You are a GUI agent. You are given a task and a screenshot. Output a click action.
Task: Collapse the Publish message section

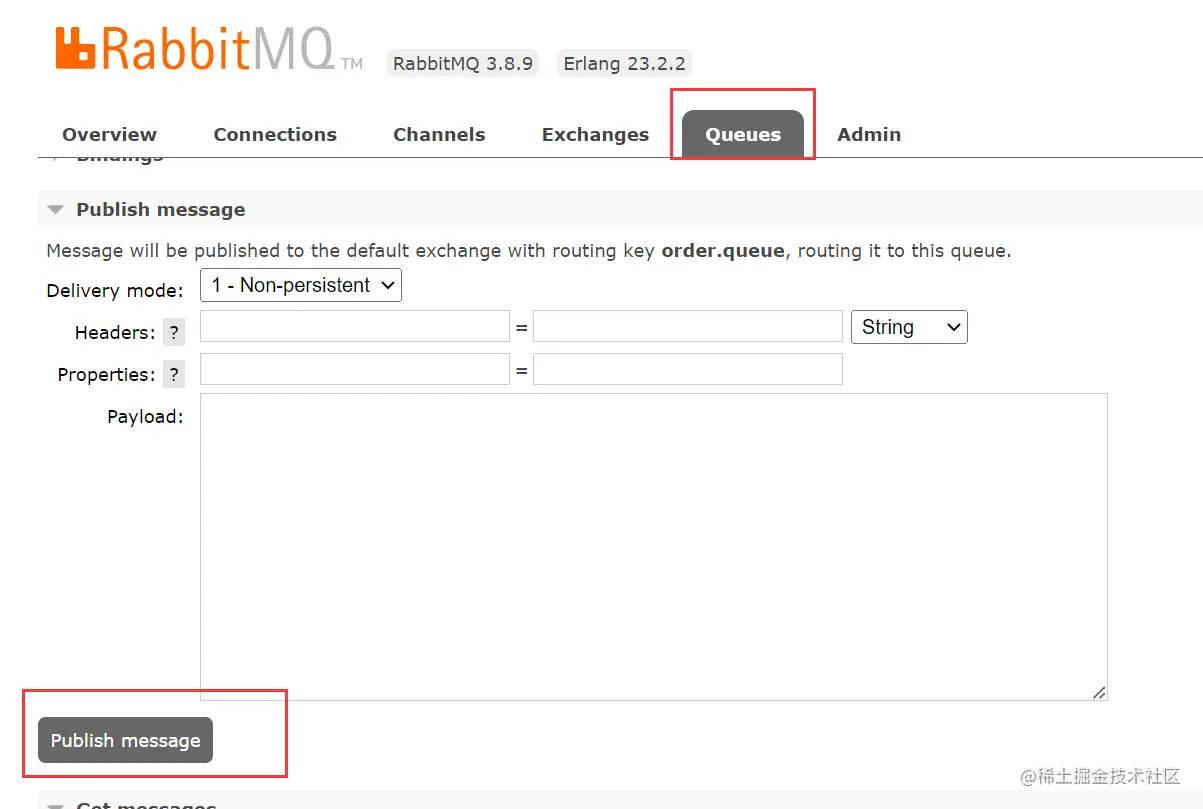[160, 210]
